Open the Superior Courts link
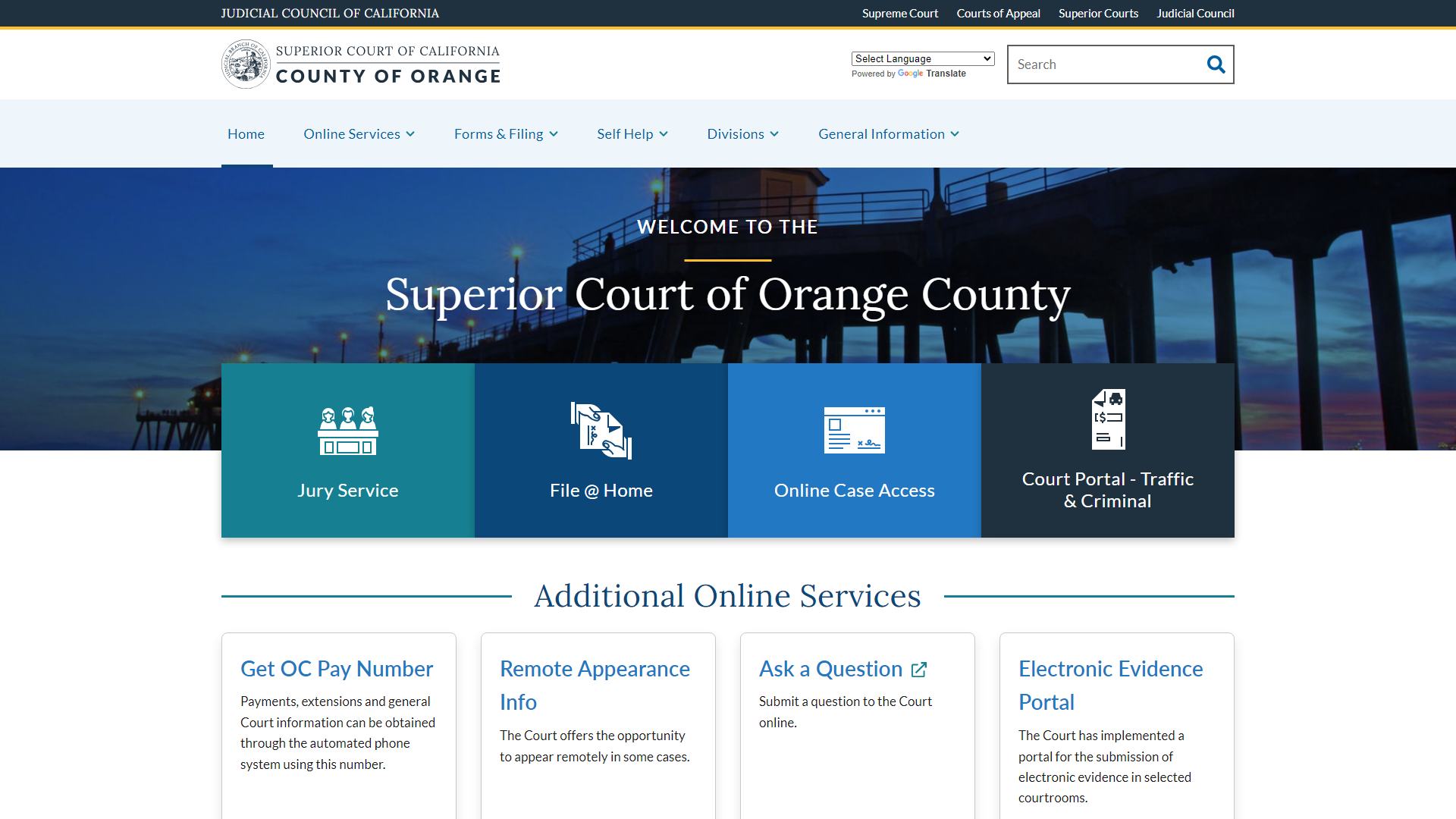The image size is (1456, 819). [x=1098, y=13]
